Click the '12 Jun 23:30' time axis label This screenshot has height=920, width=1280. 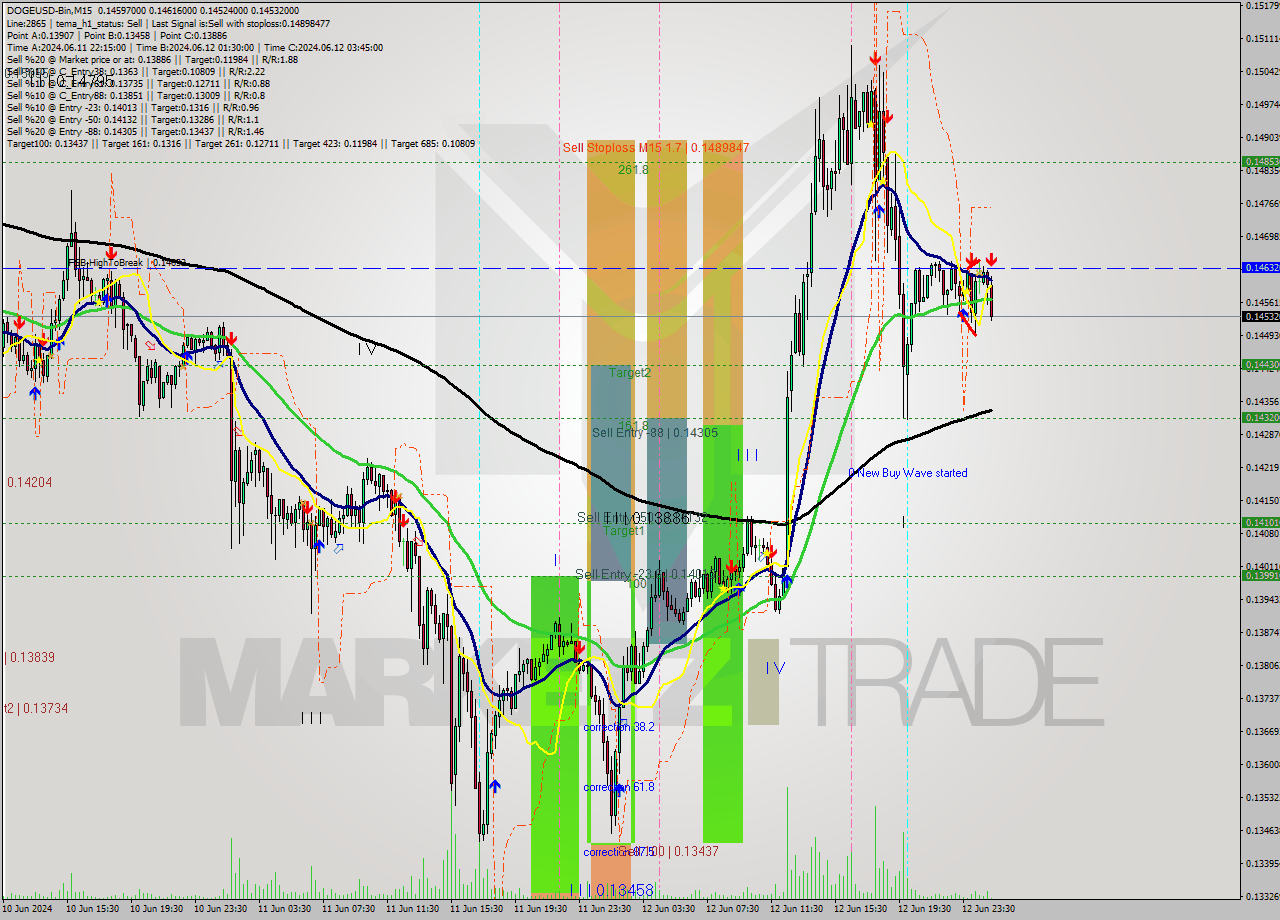click(989, 909)
